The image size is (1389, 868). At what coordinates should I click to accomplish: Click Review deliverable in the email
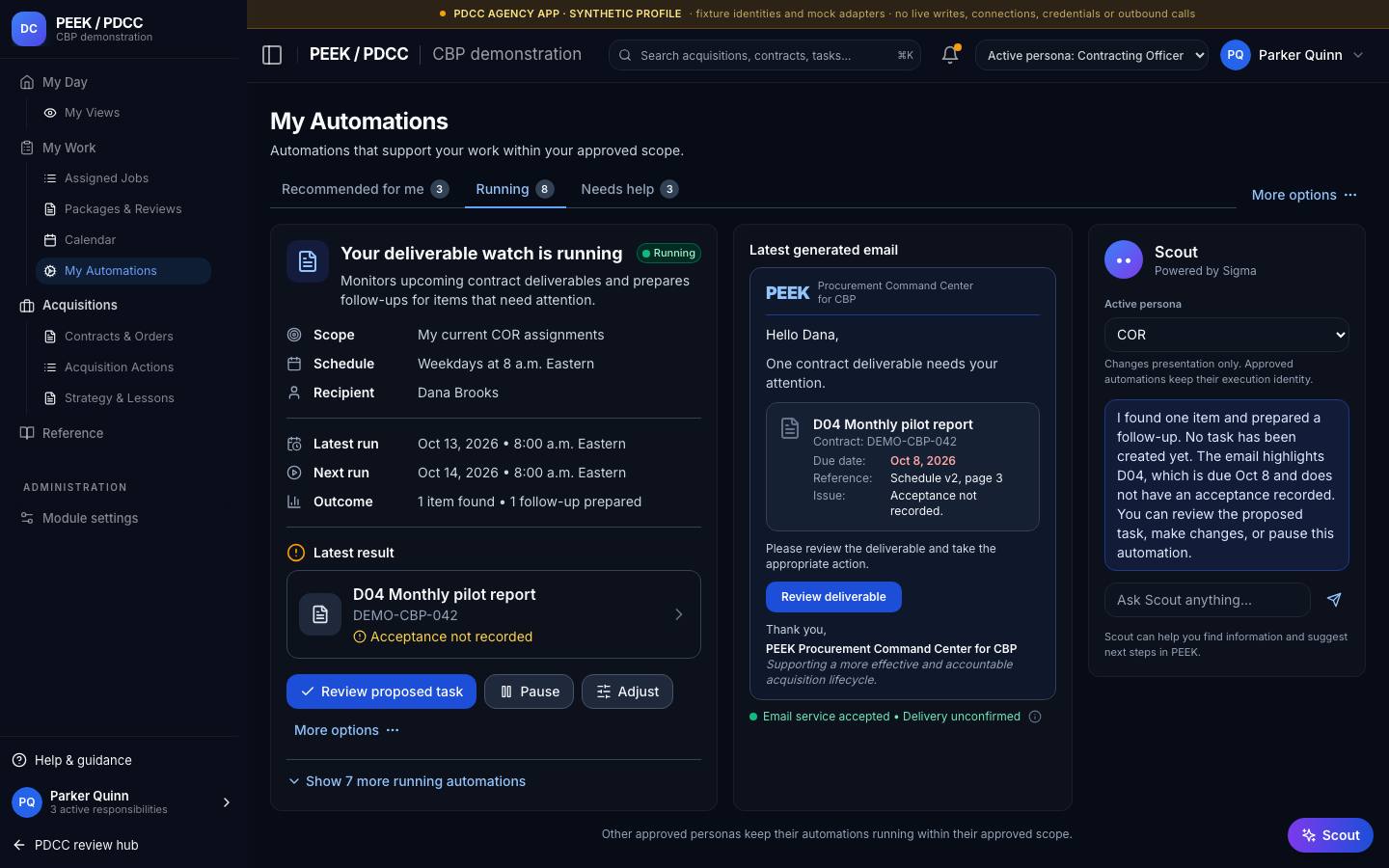833,597
